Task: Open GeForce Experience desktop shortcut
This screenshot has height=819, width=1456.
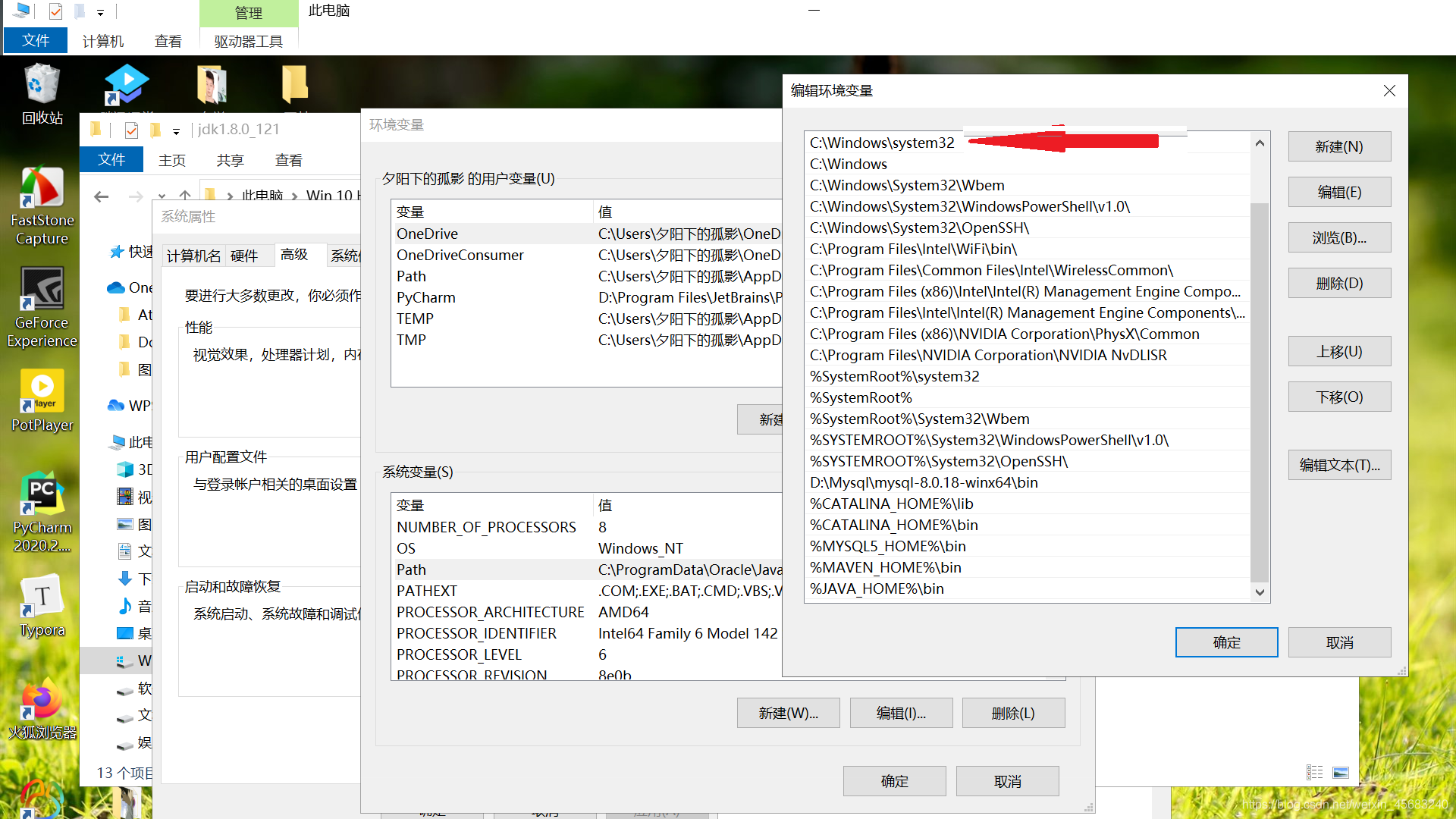Action: pyautogui.click(x=42, y=307)
